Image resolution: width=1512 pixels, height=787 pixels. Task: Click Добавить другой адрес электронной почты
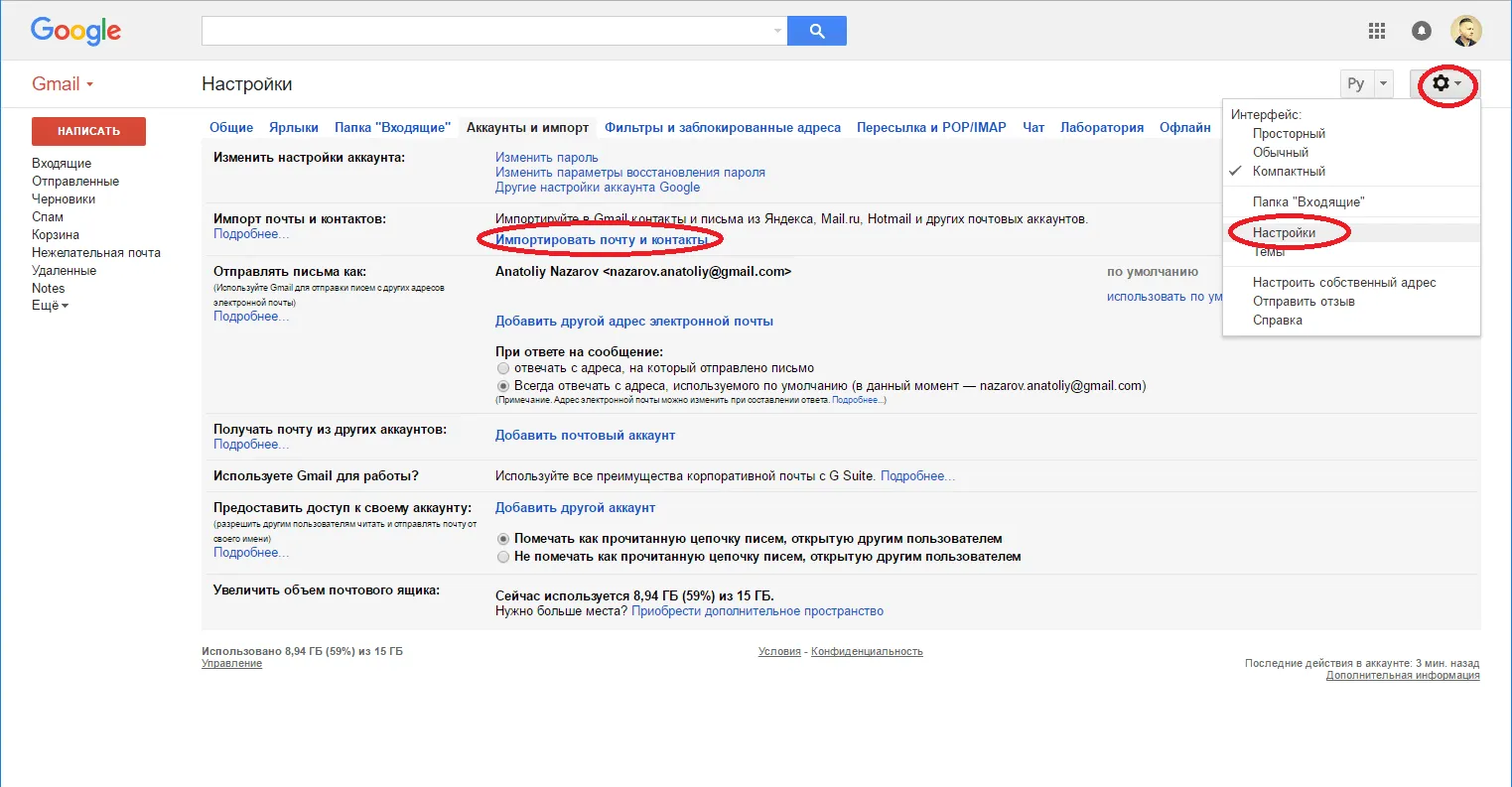[634, 321]
